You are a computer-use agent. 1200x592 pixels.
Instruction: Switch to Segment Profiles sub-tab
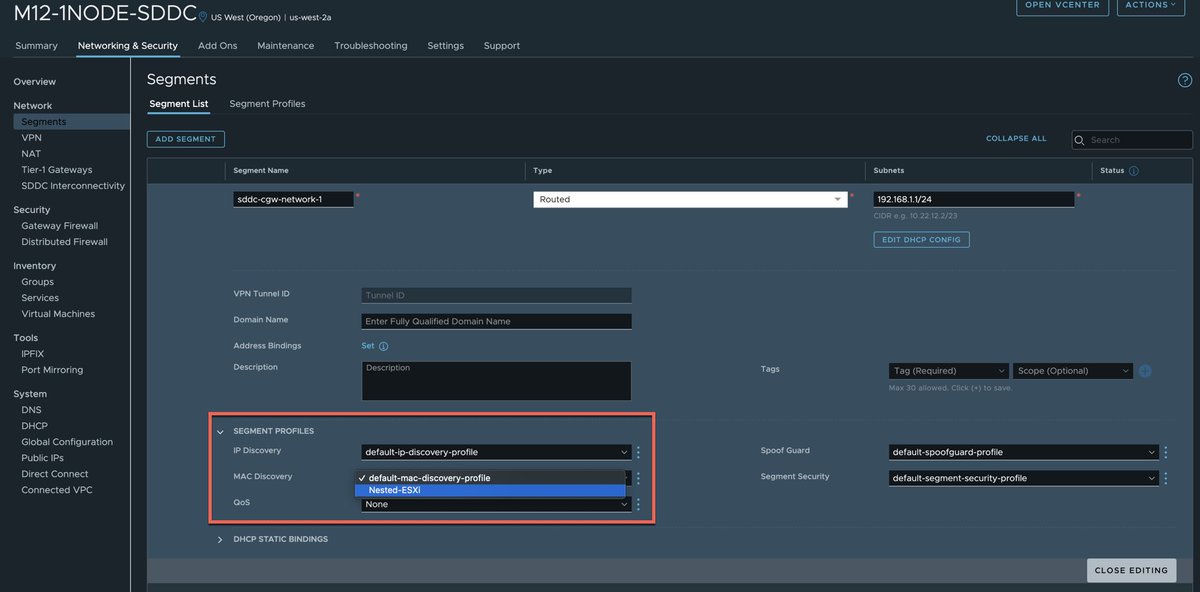[267, 104]
